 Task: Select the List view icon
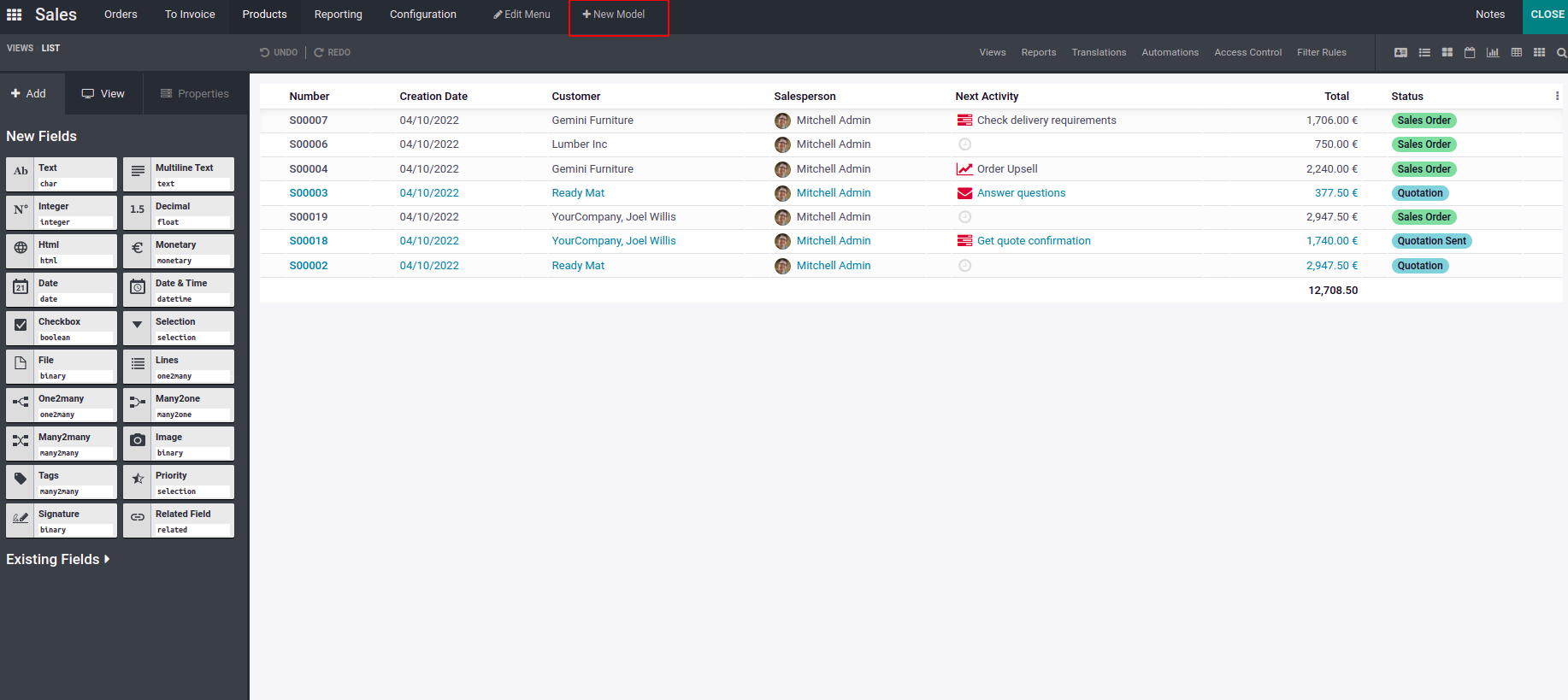[x=1424, y=52]
